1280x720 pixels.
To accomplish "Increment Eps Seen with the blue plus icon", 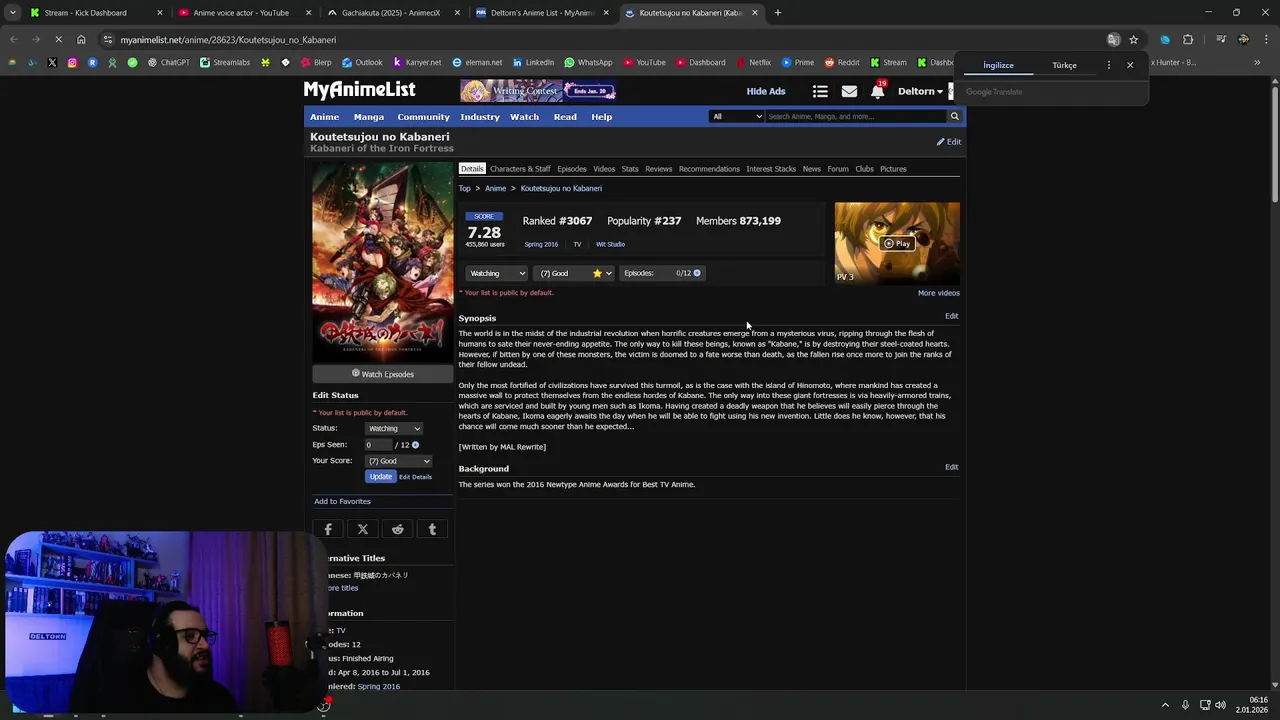I will tap(415, 445).
